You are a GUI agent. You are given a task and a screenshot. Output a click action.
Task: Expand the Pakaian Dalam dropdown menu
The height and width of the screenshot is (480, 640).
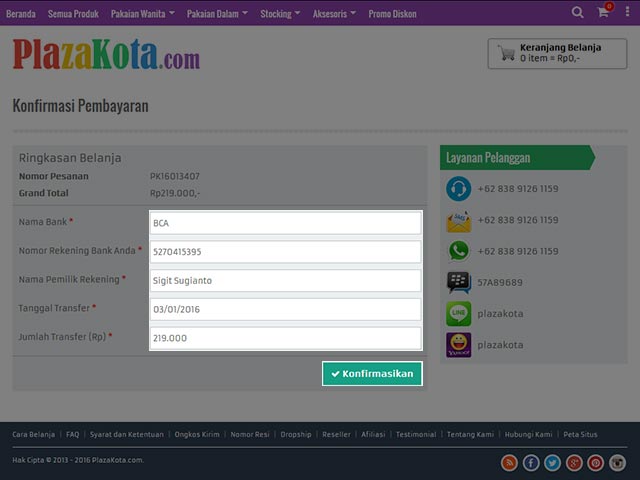tap(217, 14)
